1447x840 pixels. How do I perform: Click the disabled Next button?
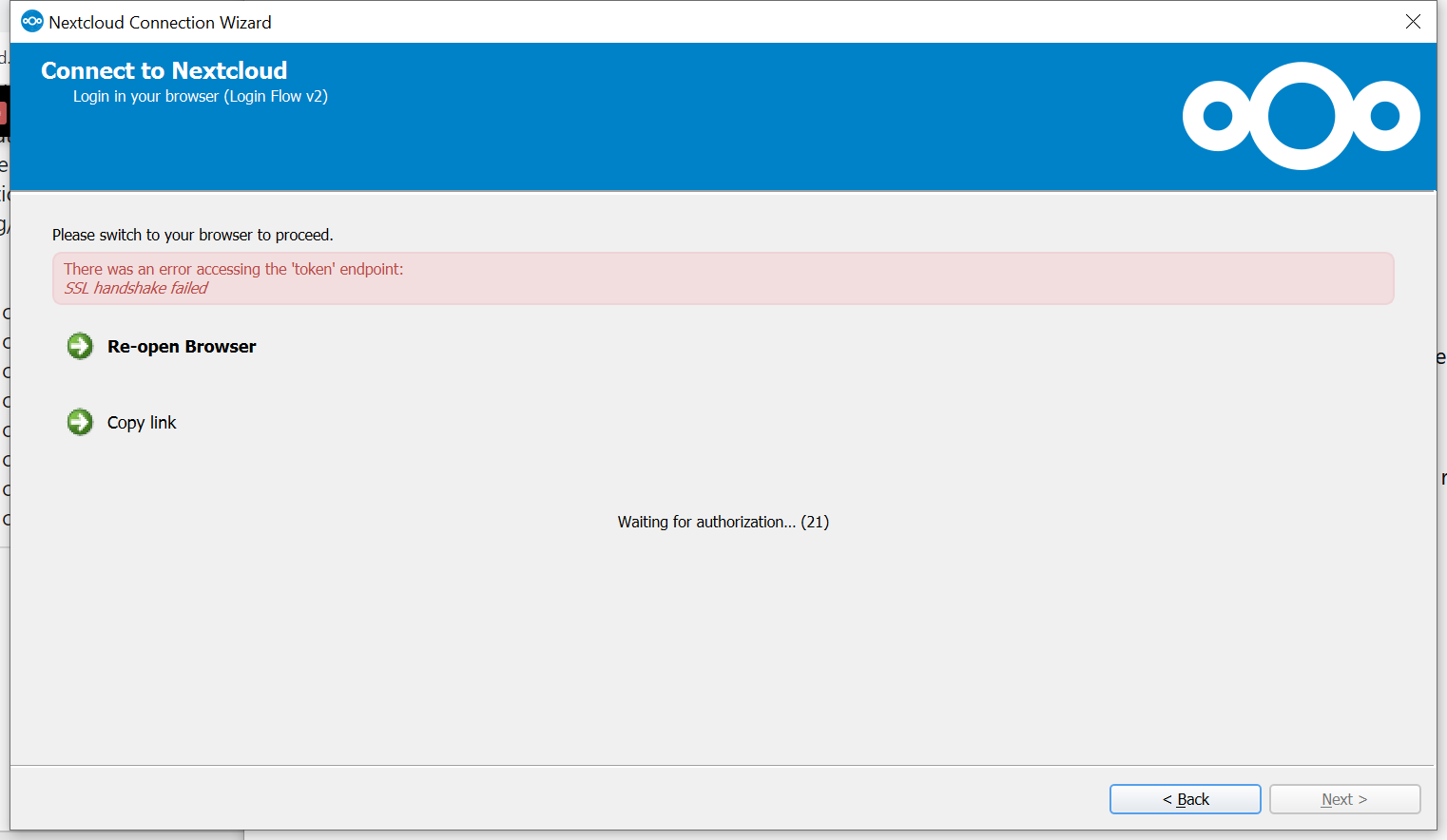click(1345, 799)
